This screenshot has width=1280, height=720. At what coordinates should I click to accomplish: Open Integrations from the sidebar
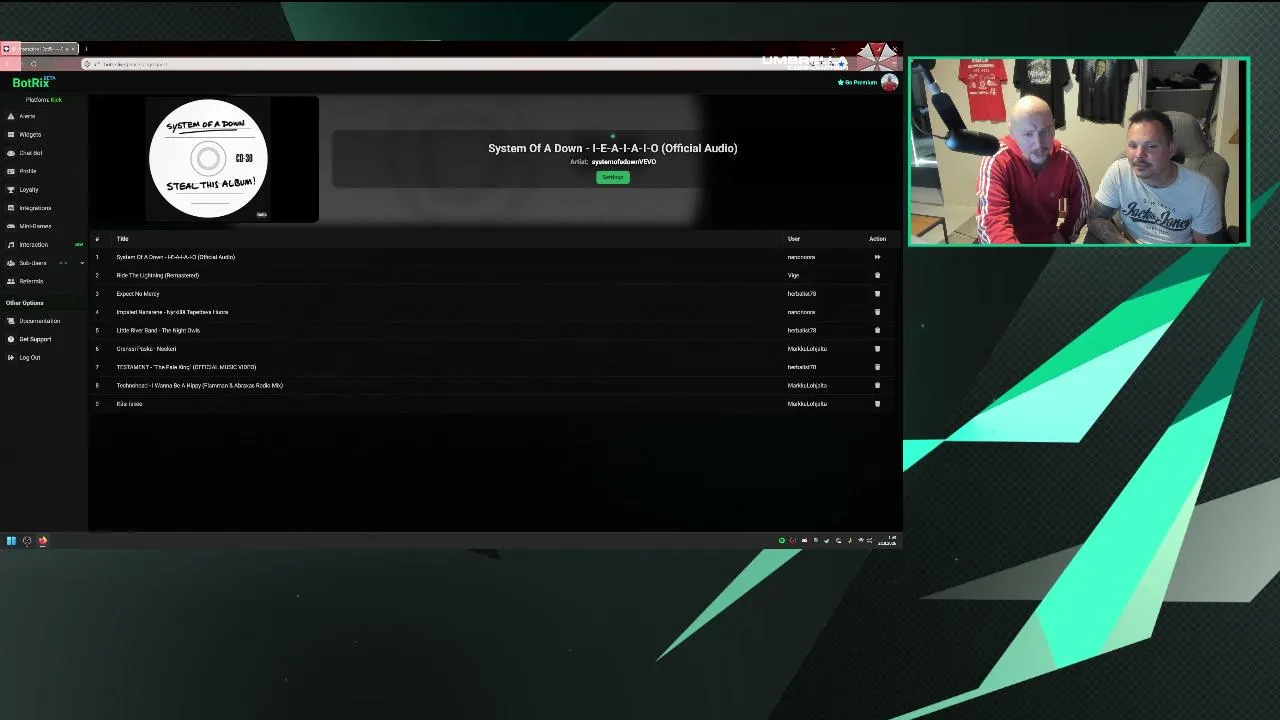35,208
